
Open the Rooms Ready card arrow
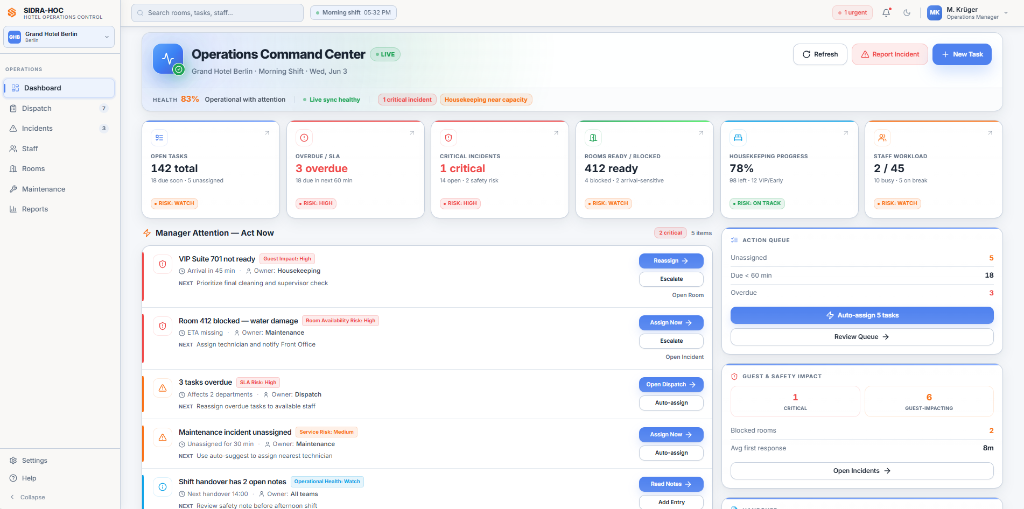pyautogui.click(x=701, y=133)
